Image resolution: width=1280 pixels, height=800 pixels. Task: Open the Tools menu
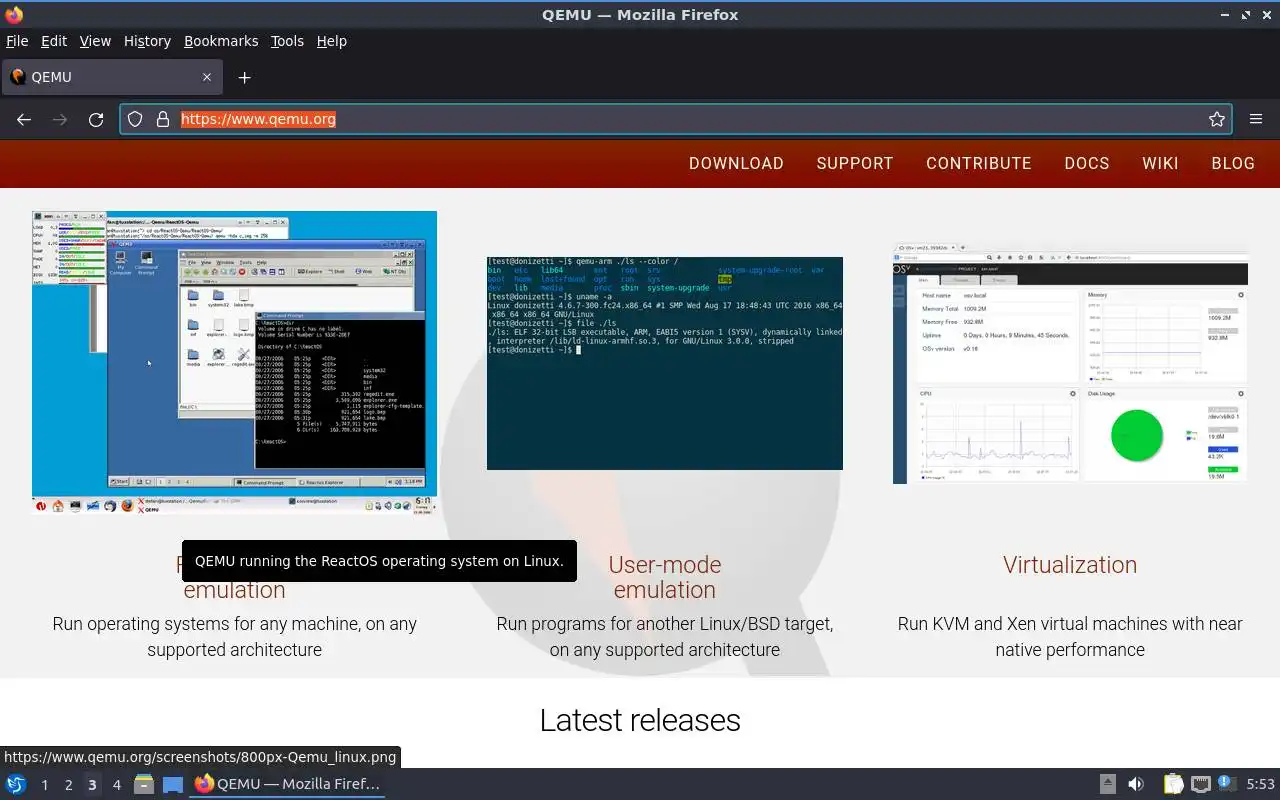tap(287, 41)
